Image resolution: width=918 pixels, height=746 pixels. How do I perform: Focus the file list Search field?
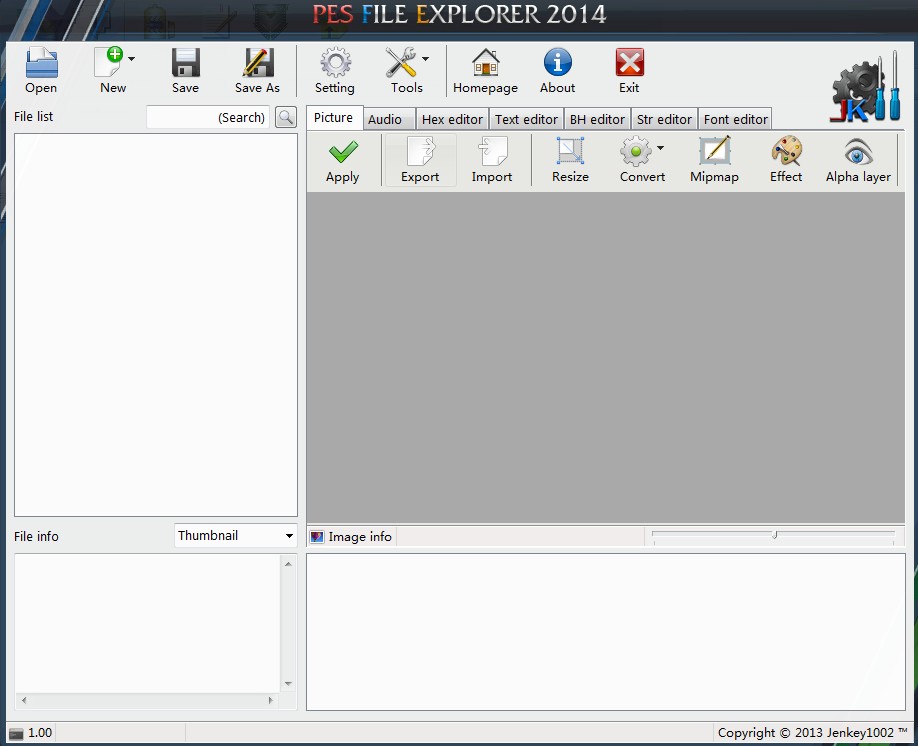point(207,117)
